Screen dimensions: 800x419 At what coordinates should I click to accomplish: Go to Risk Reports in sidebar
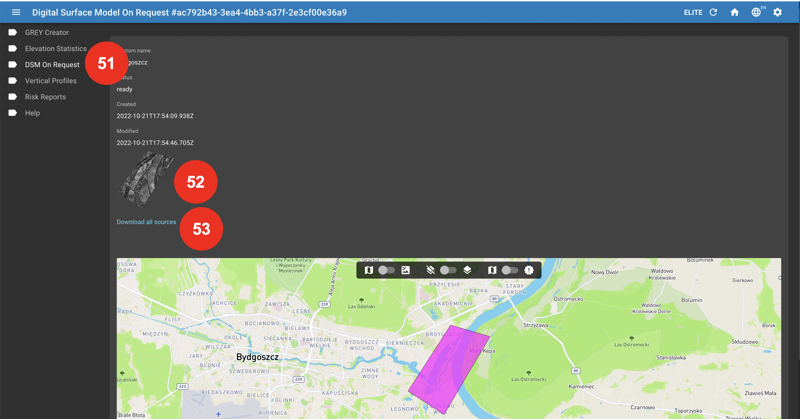pyautogui.click(x=45, y=97)
